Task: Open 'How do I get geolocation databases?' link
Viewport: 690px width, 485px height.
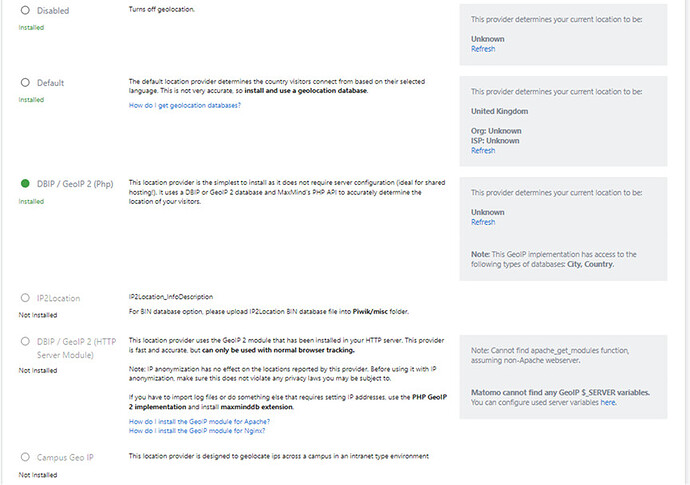Action: click(184, 106)
